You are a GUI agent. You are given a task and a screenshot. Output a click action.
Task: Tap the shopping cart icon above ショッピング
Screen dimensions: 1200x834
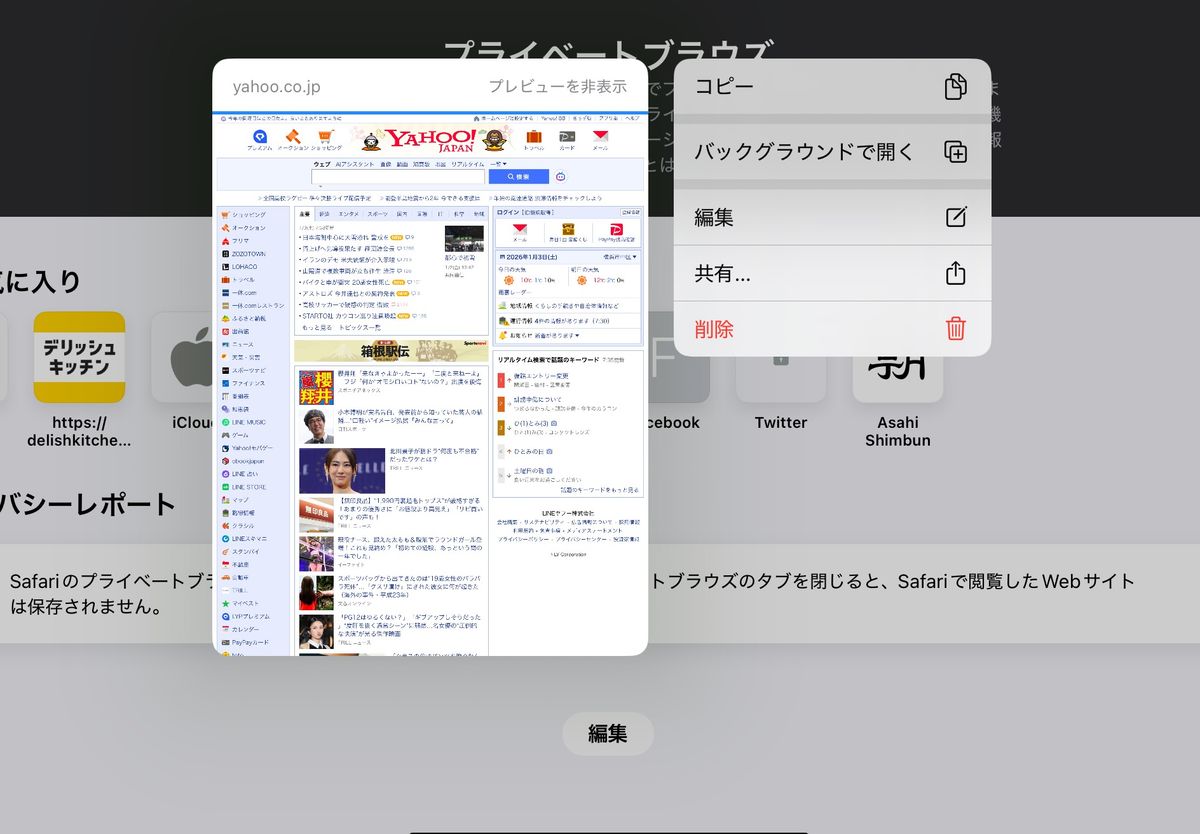pyautogui.click(x=324, y=135)
